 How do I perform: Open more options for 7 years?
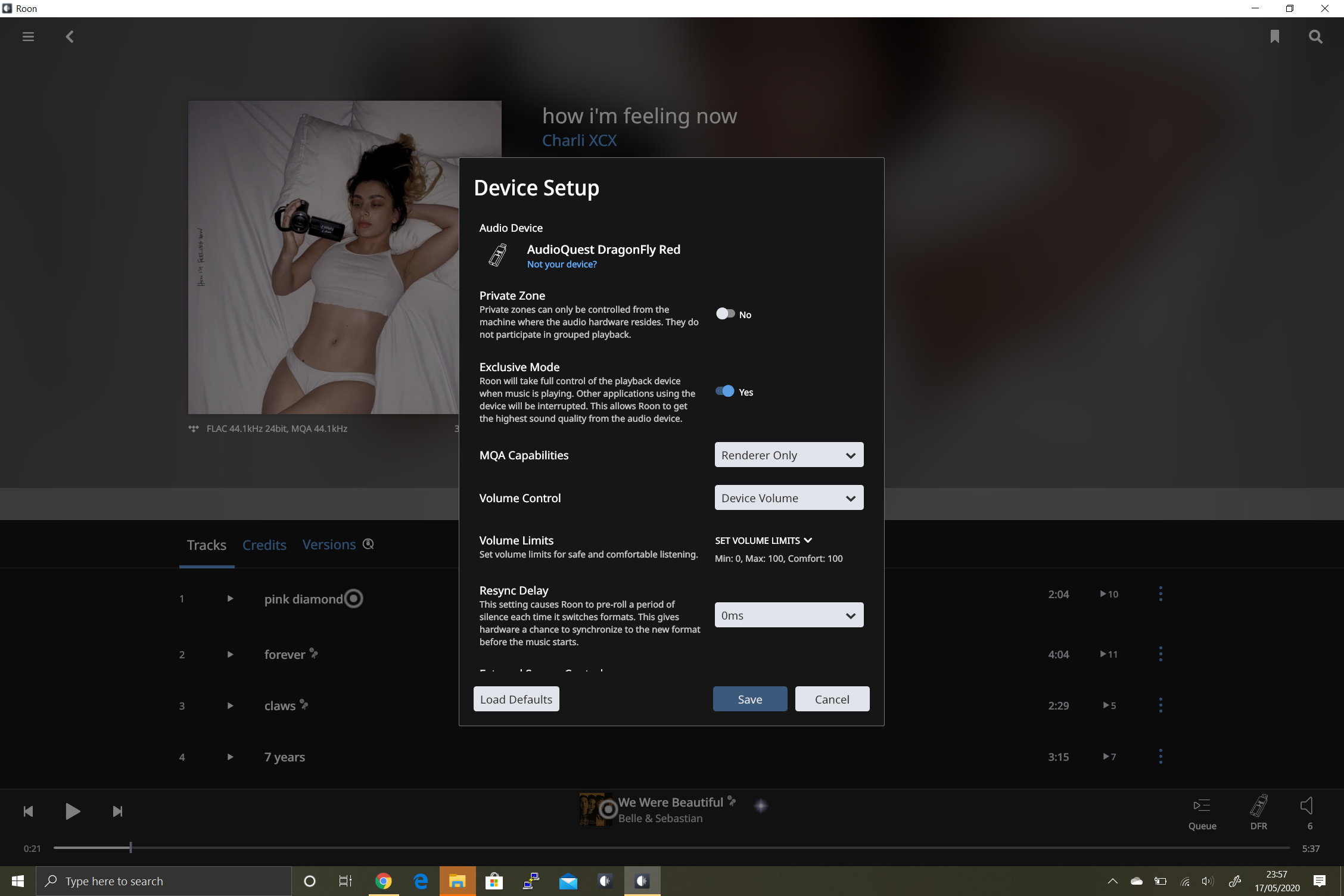click(1160, 757)
